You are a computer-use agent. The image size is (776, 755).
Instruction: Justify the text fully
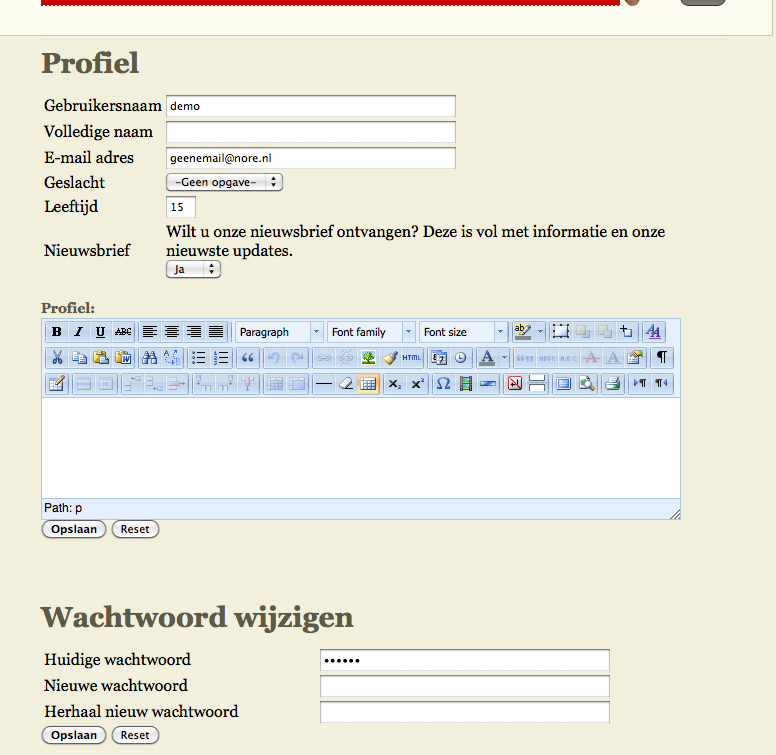pos(216,332)
